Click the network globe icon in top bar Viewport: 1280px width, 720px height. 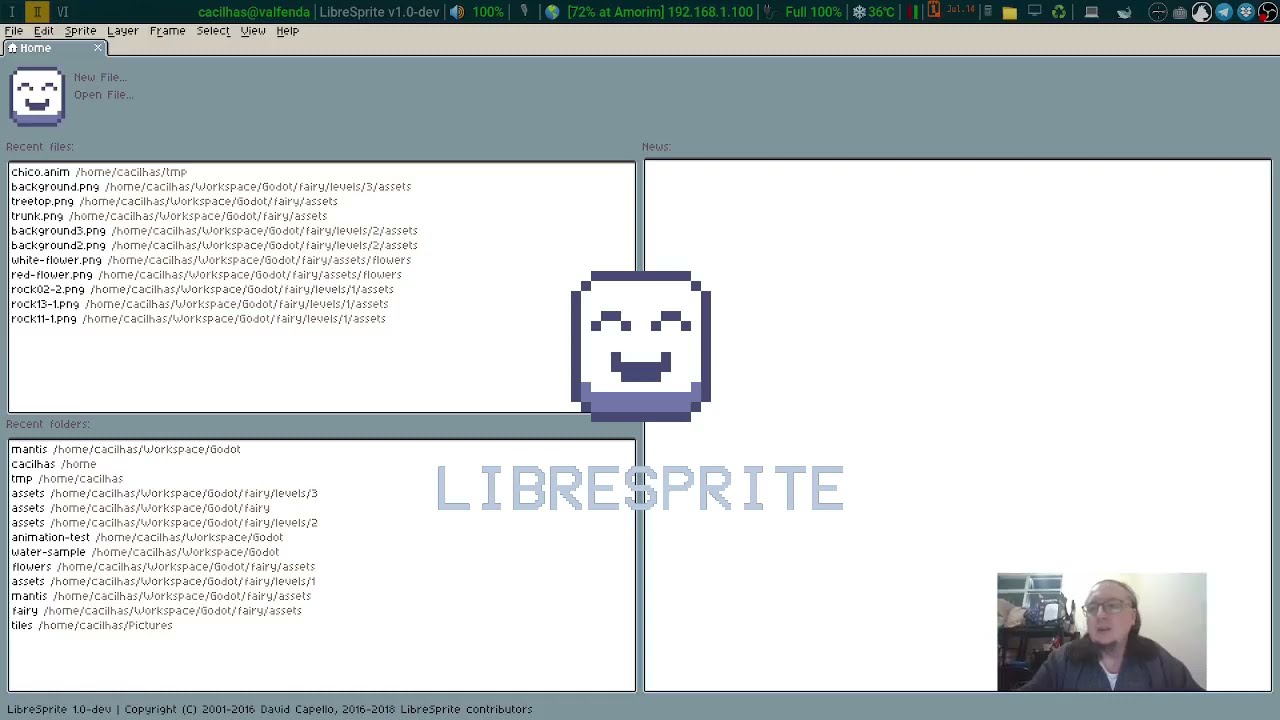[x=552, y=12]
